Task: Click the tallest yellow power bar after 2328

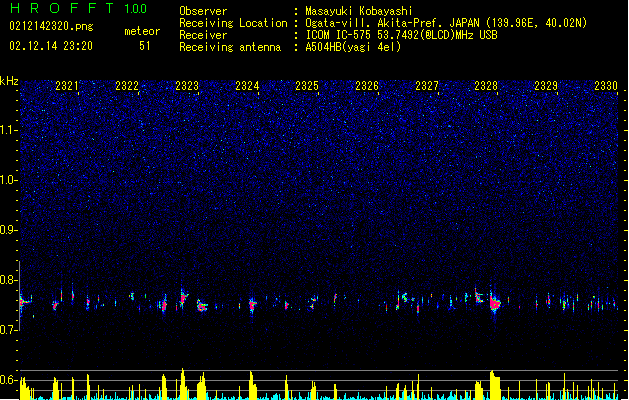Action: [x=495, y=385]
